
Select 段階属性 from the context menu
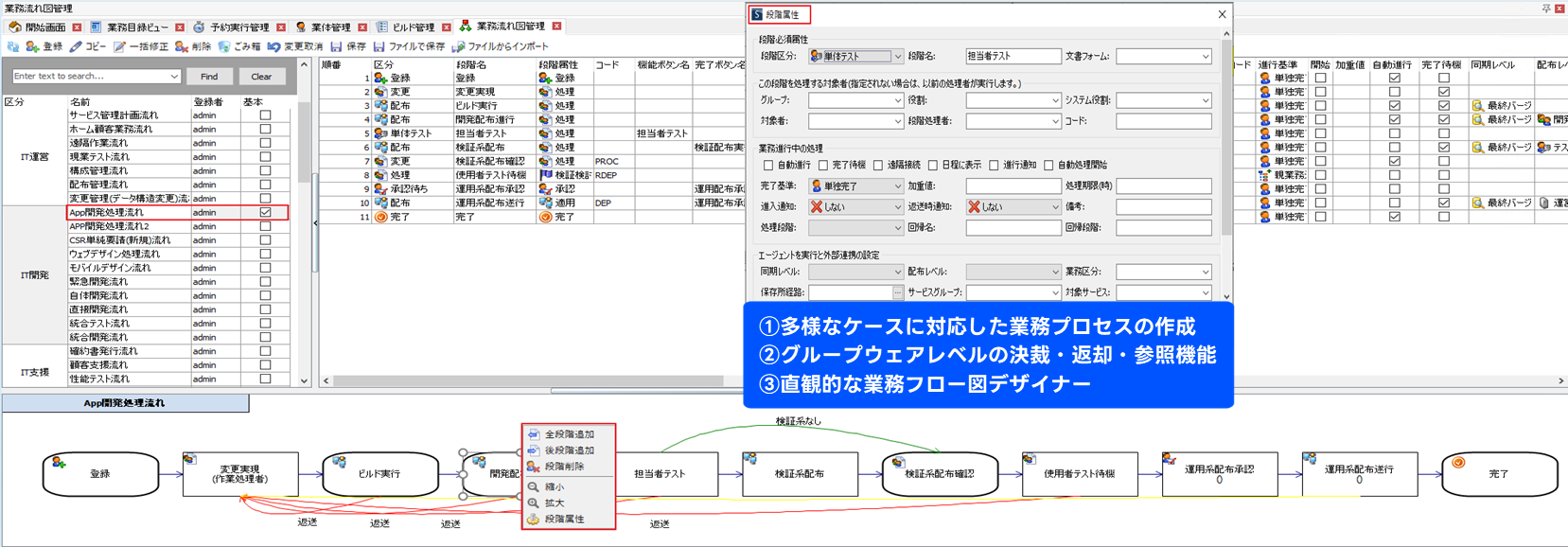[564, 520]
